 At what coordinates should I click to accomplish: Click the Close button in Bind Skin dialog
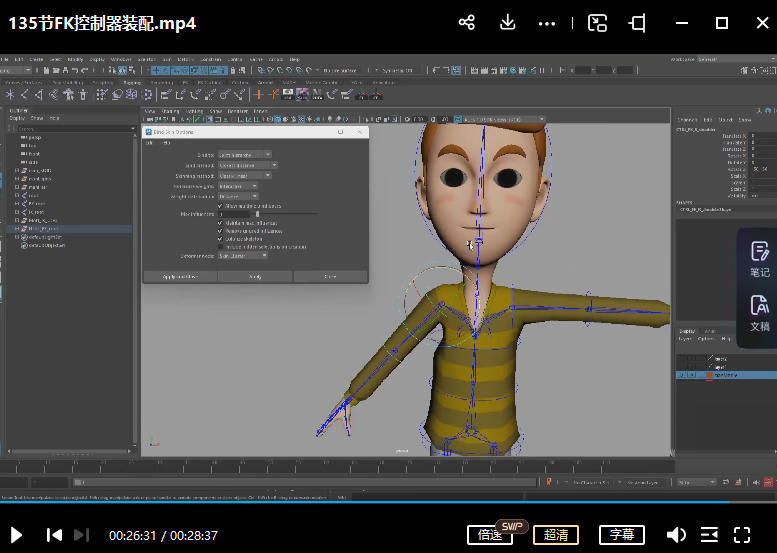pos(330,276)
